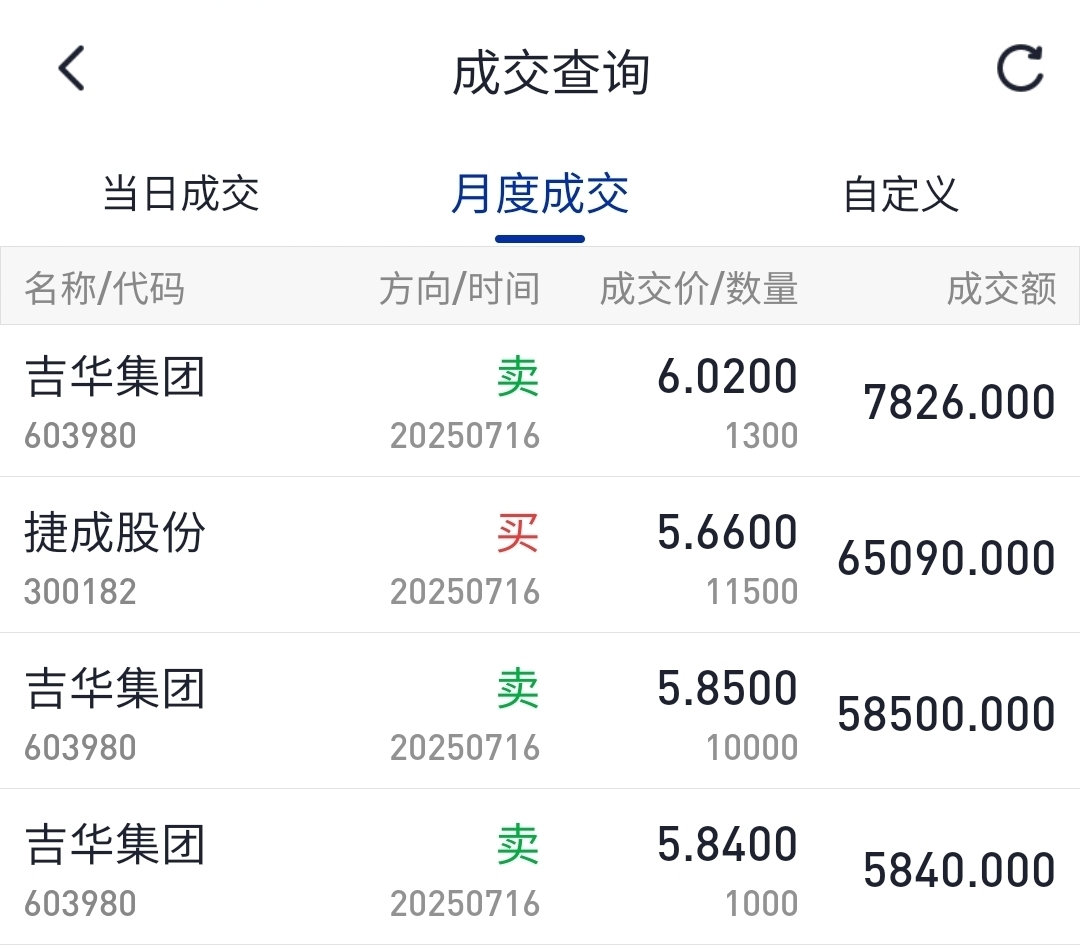Tap the red 买 direction label
Screen dimensions: 1080x950
(518, 534)
